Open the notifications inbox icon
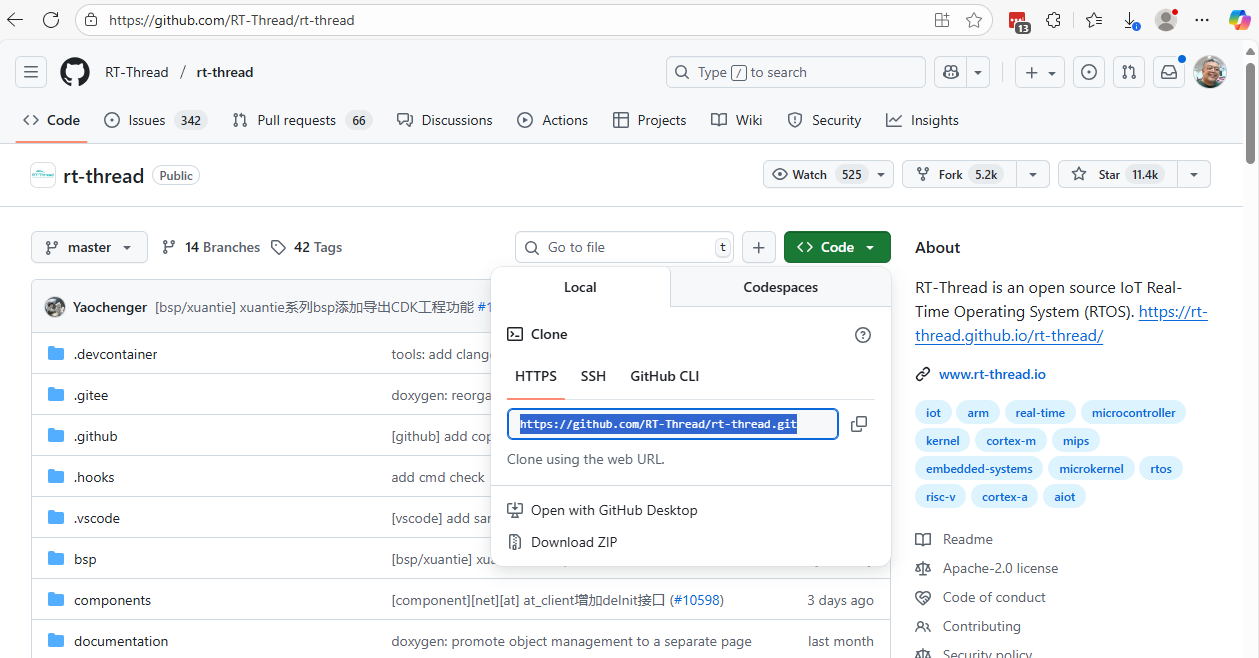Viewport: 1259px width, 658px height. 1168,72
